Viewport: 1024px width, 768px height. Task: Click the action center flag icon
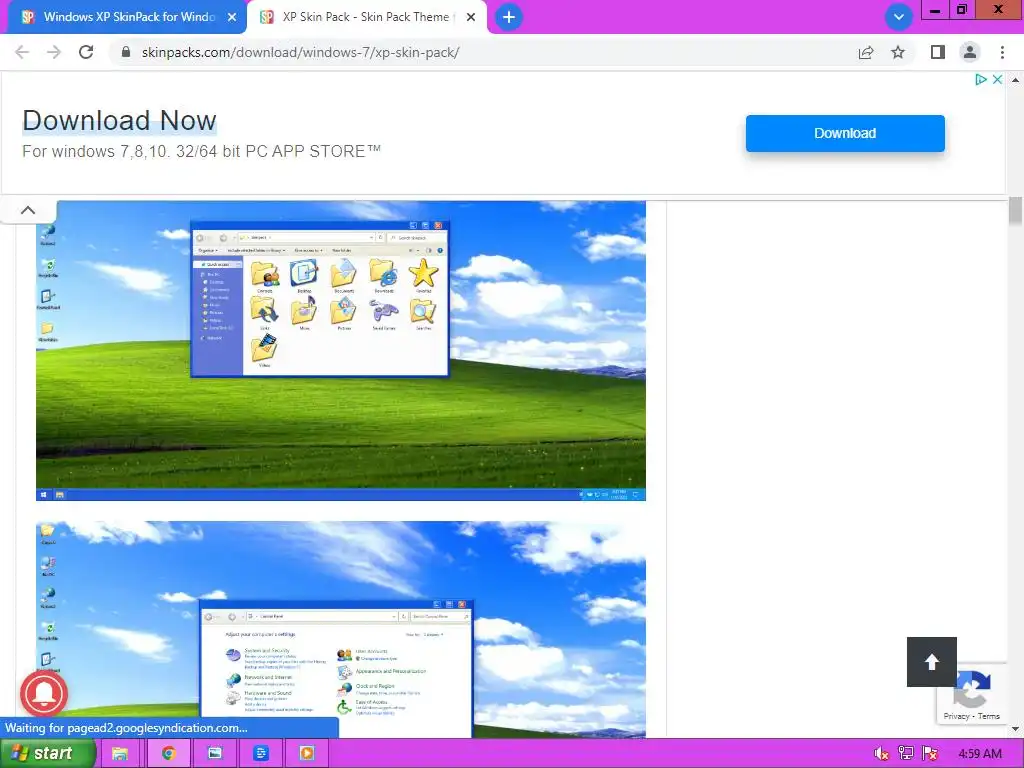coord(930,754)
